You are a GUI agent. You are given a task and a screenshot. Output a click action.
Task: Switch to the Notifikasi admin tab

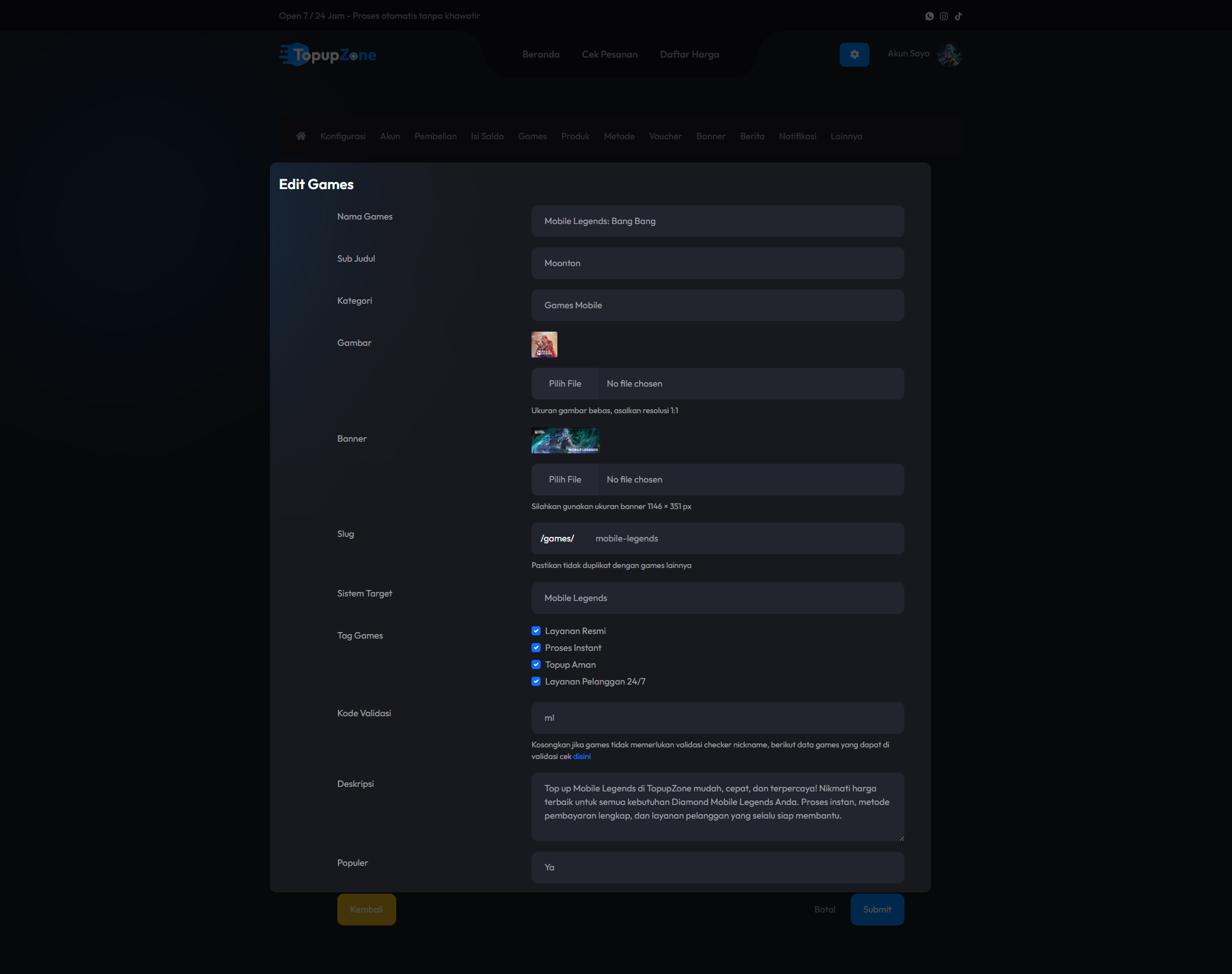(x=798, y=136)
